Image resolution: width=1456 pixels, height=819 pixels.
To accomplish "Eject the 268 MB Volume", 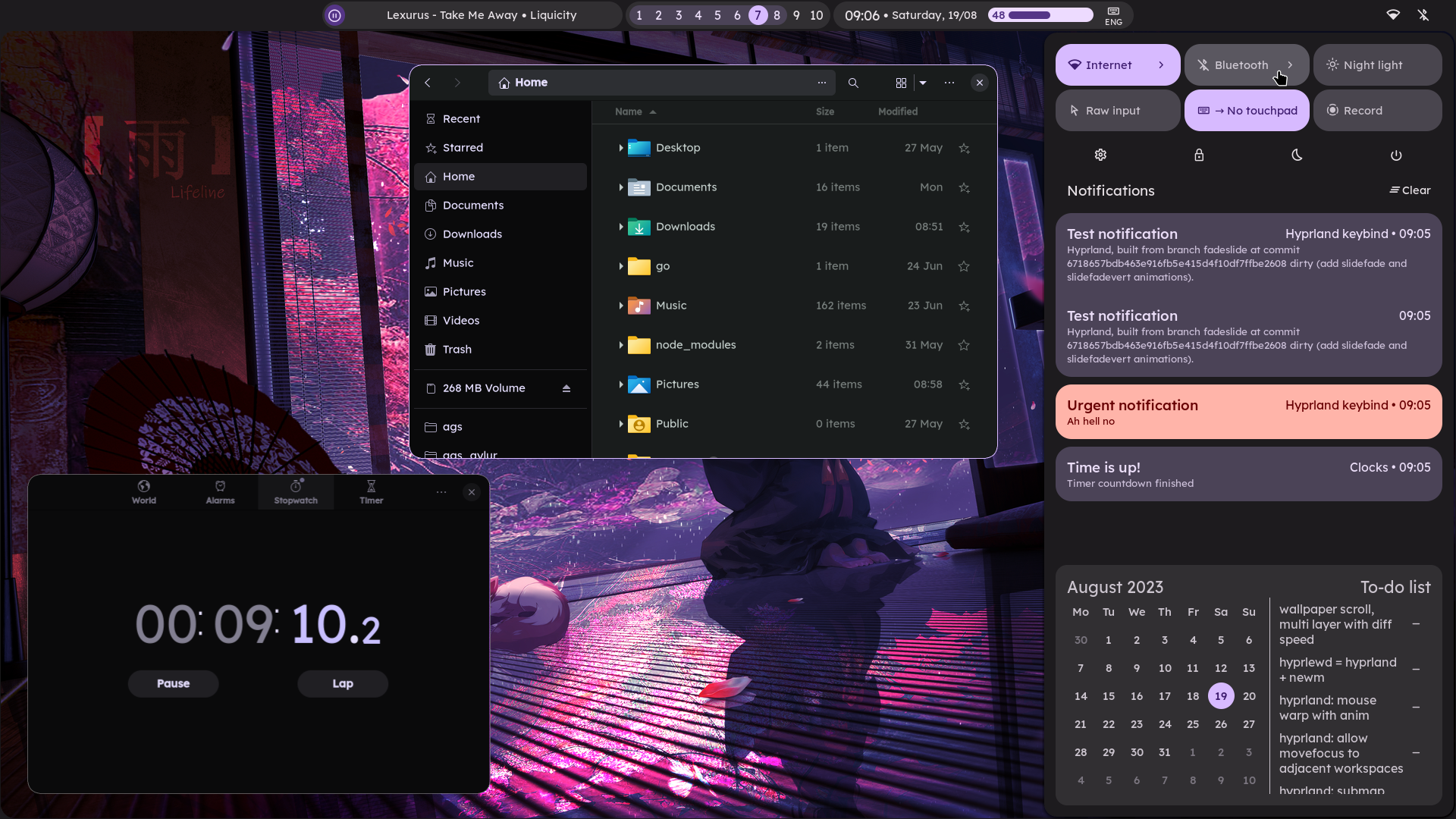I will 567,388.
